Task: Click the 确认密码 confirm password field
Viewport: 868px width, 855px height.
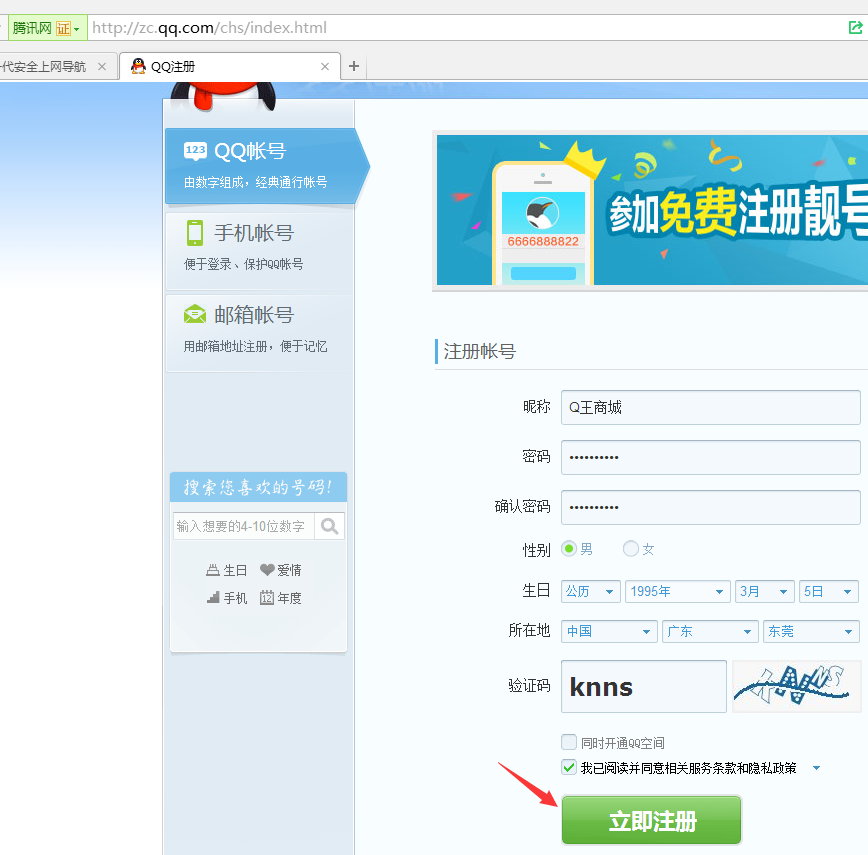Action: tap(710, 507)
